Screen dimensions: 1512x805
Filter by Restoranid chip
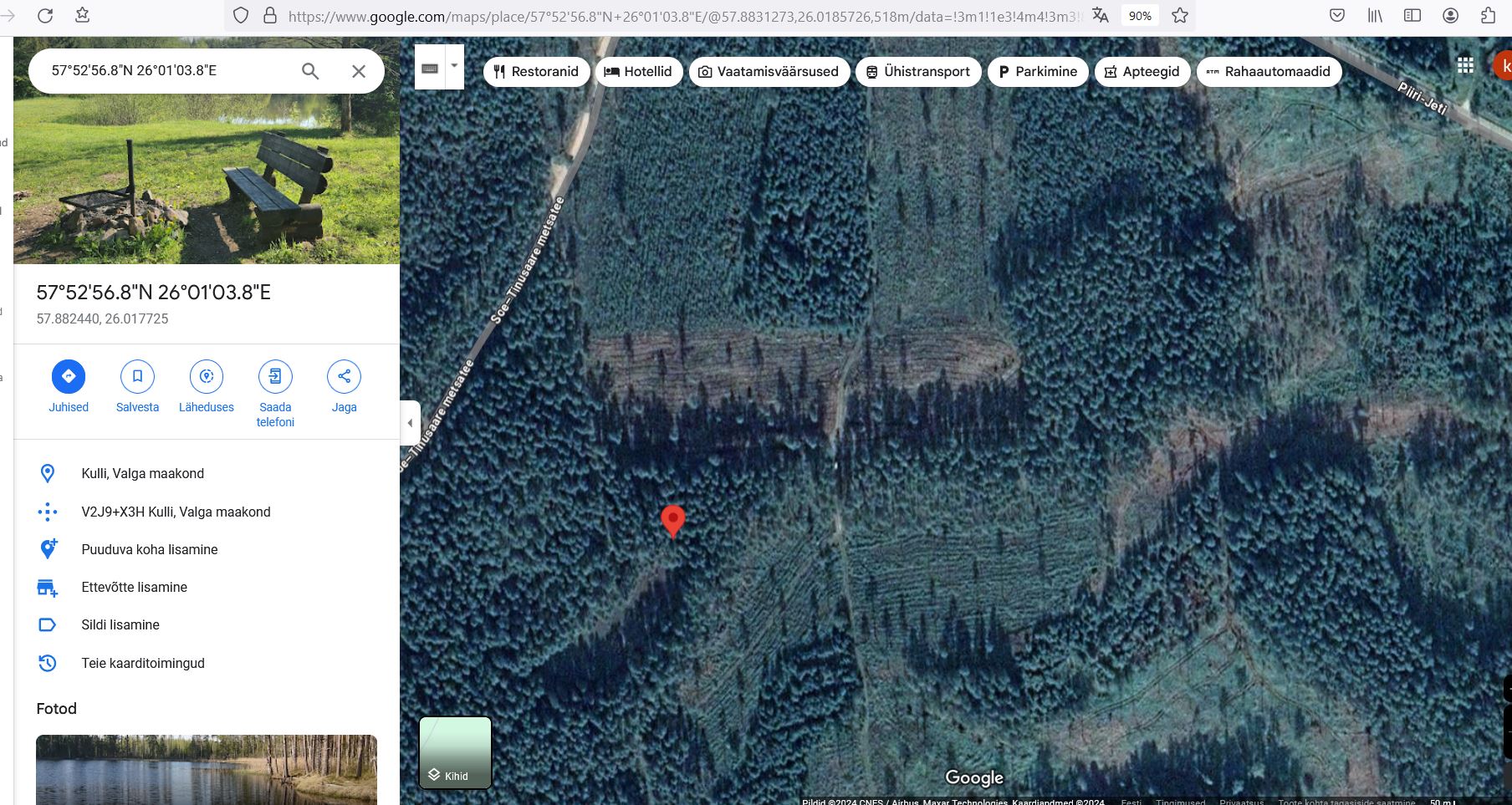(536, 72)
